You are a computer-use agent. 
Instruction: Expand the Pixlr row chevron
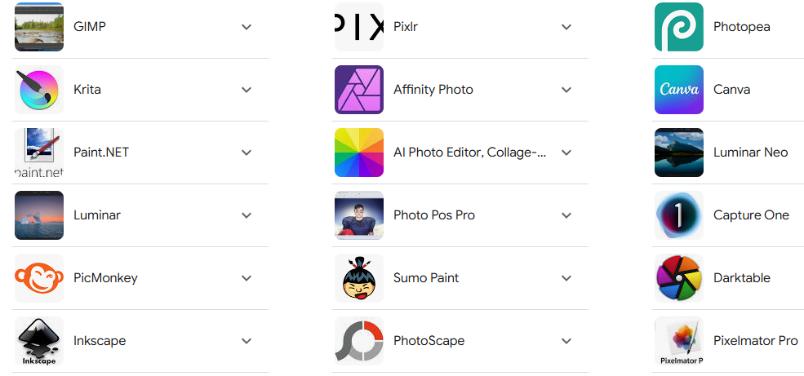point(566,27)
